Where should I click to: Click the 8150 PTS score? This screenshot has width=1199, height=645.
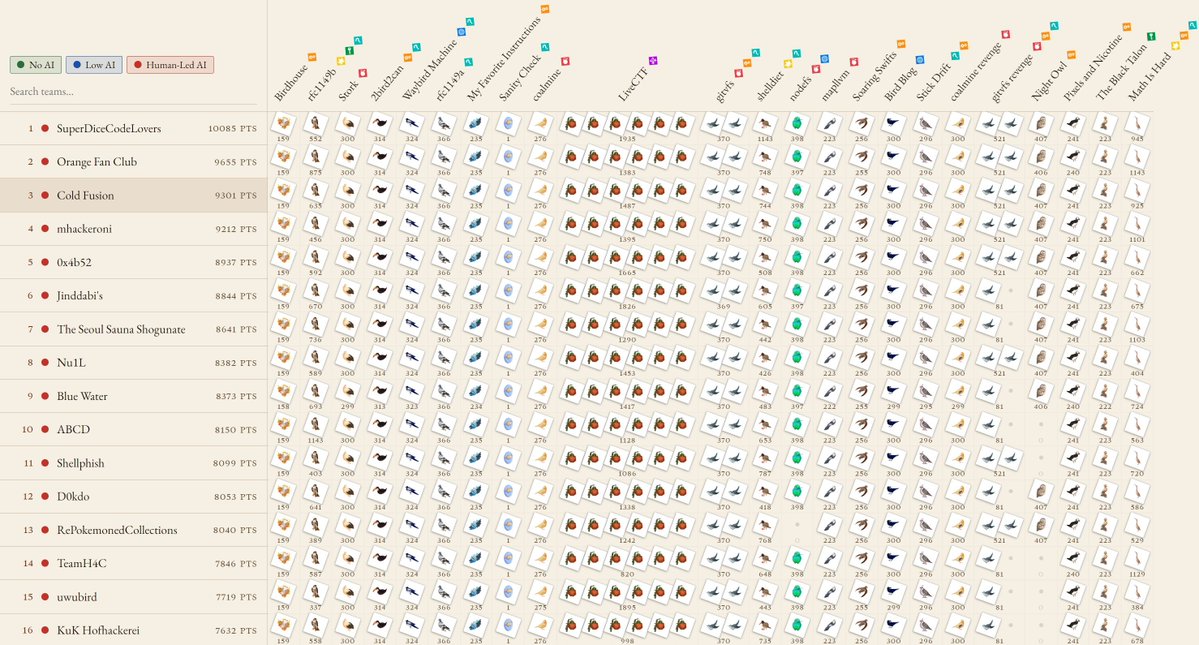point(236,429)
